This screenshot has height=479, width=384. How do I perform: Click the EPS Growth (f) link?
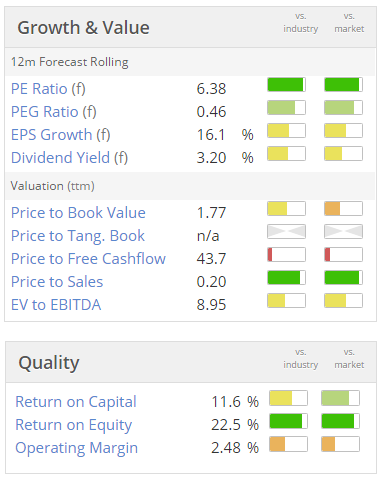[x=61, y=135]
